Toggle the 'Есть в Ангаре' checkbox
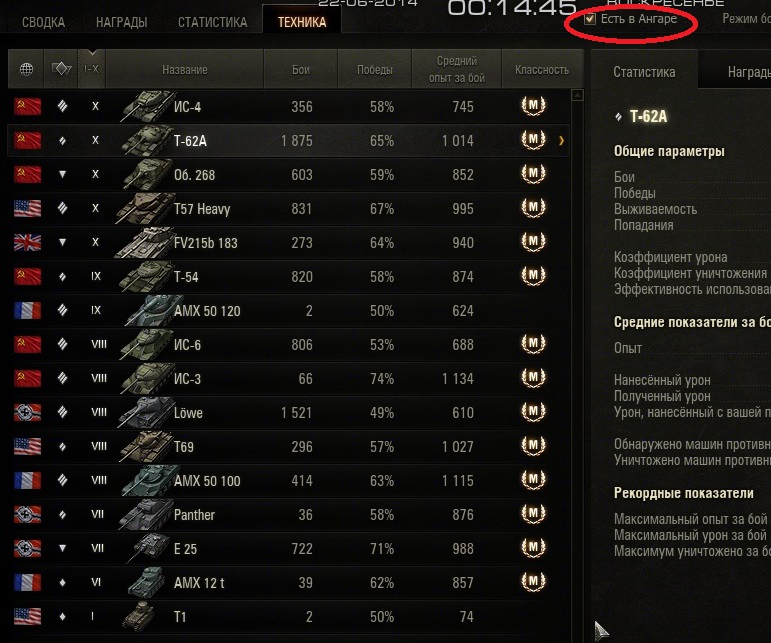This screenshot has width=771, height=643. 590,19
